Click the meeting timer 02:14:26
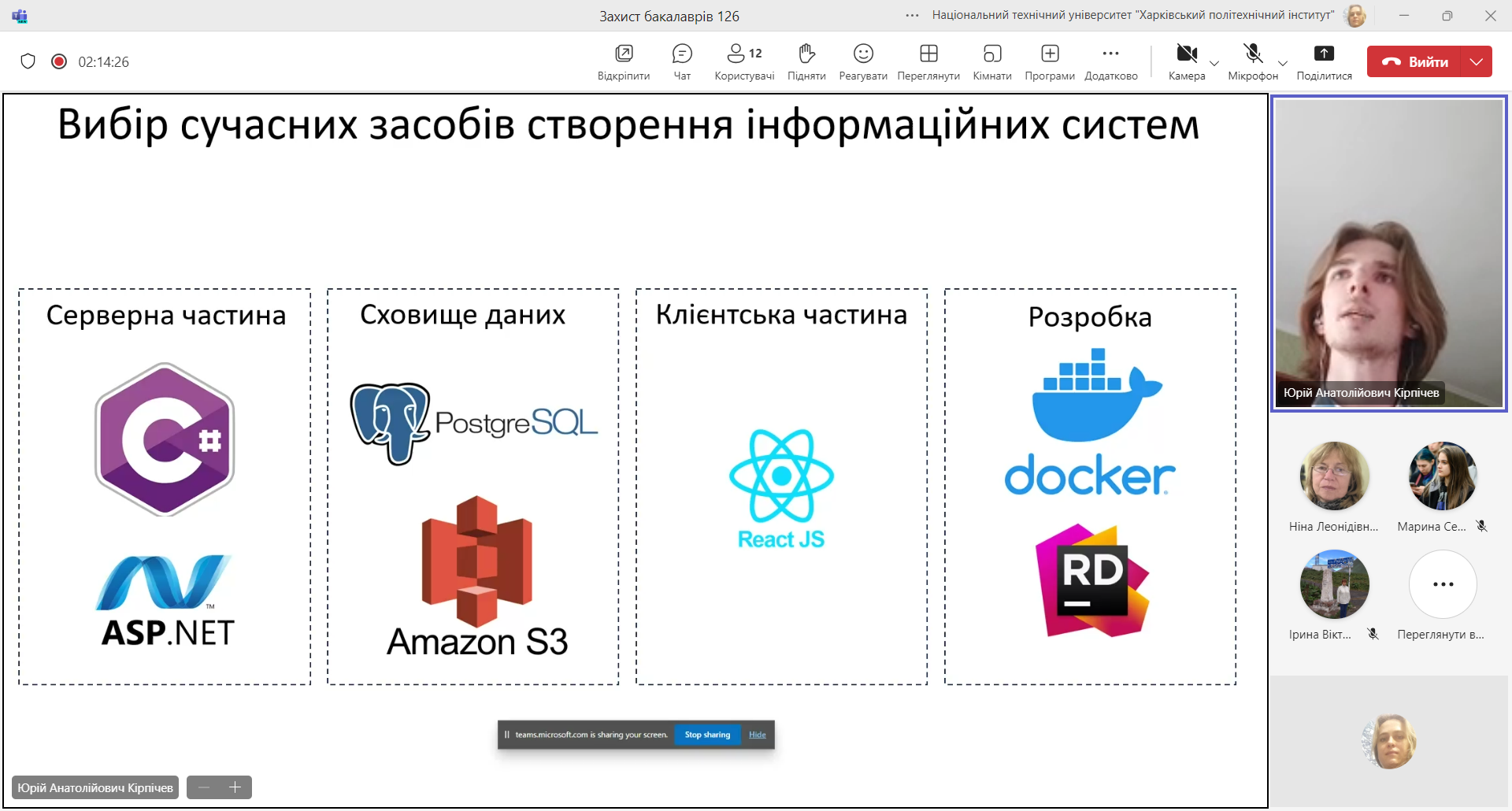Viewport: 1512px width, 811px height. click(x=103, y=61)
